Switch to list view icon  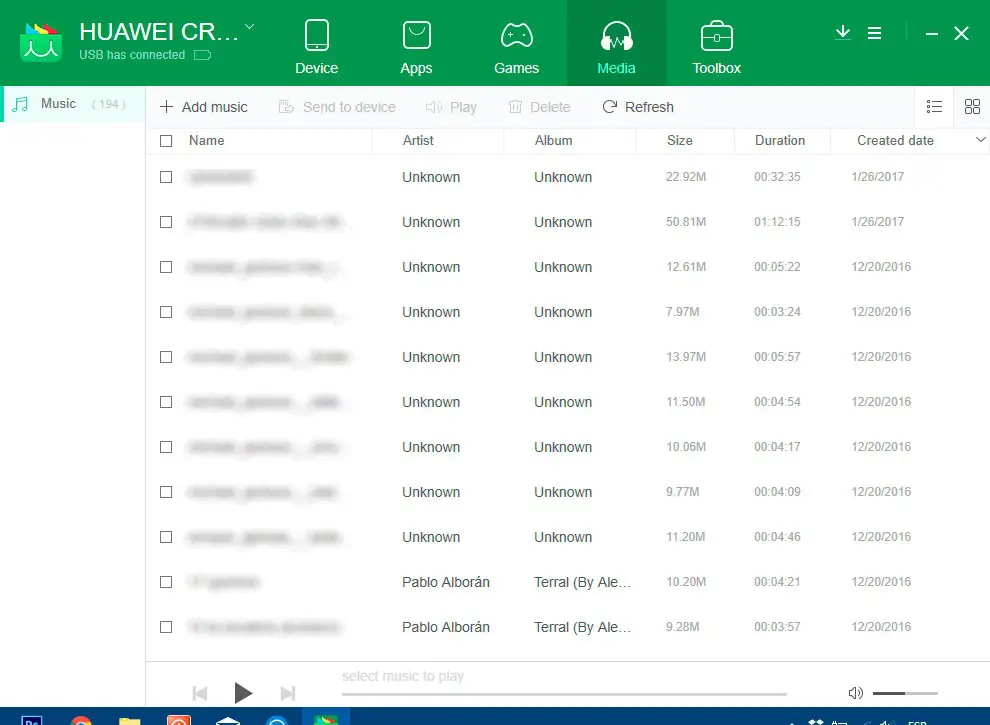click(934, 107)
